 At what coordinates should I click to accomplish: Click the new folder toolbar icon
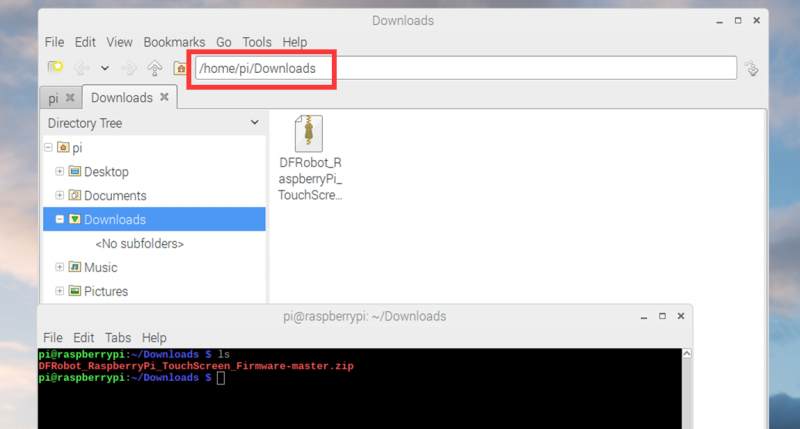[55, 67]
